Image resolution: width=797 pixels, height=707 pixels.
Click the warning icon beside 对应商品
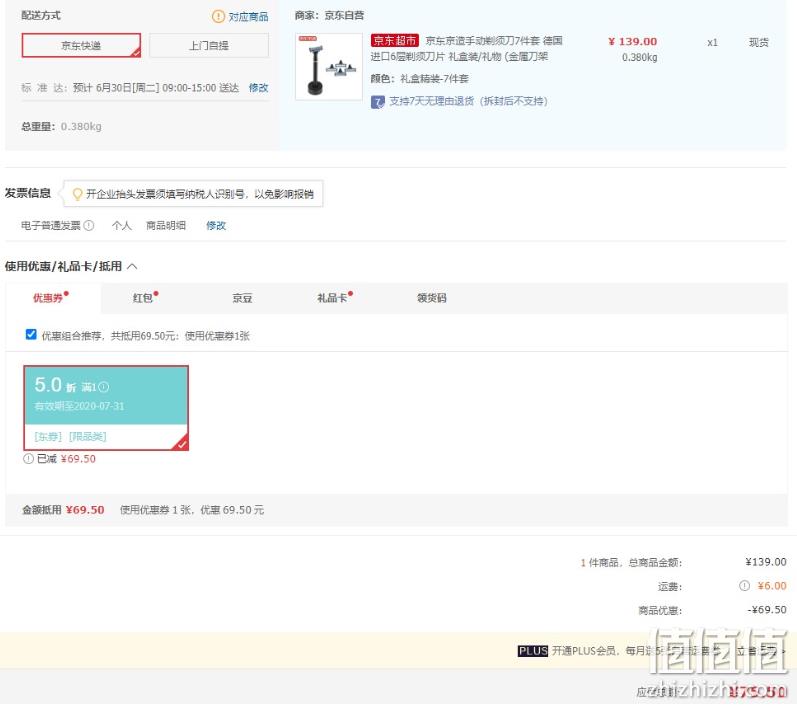pos(218,16)
